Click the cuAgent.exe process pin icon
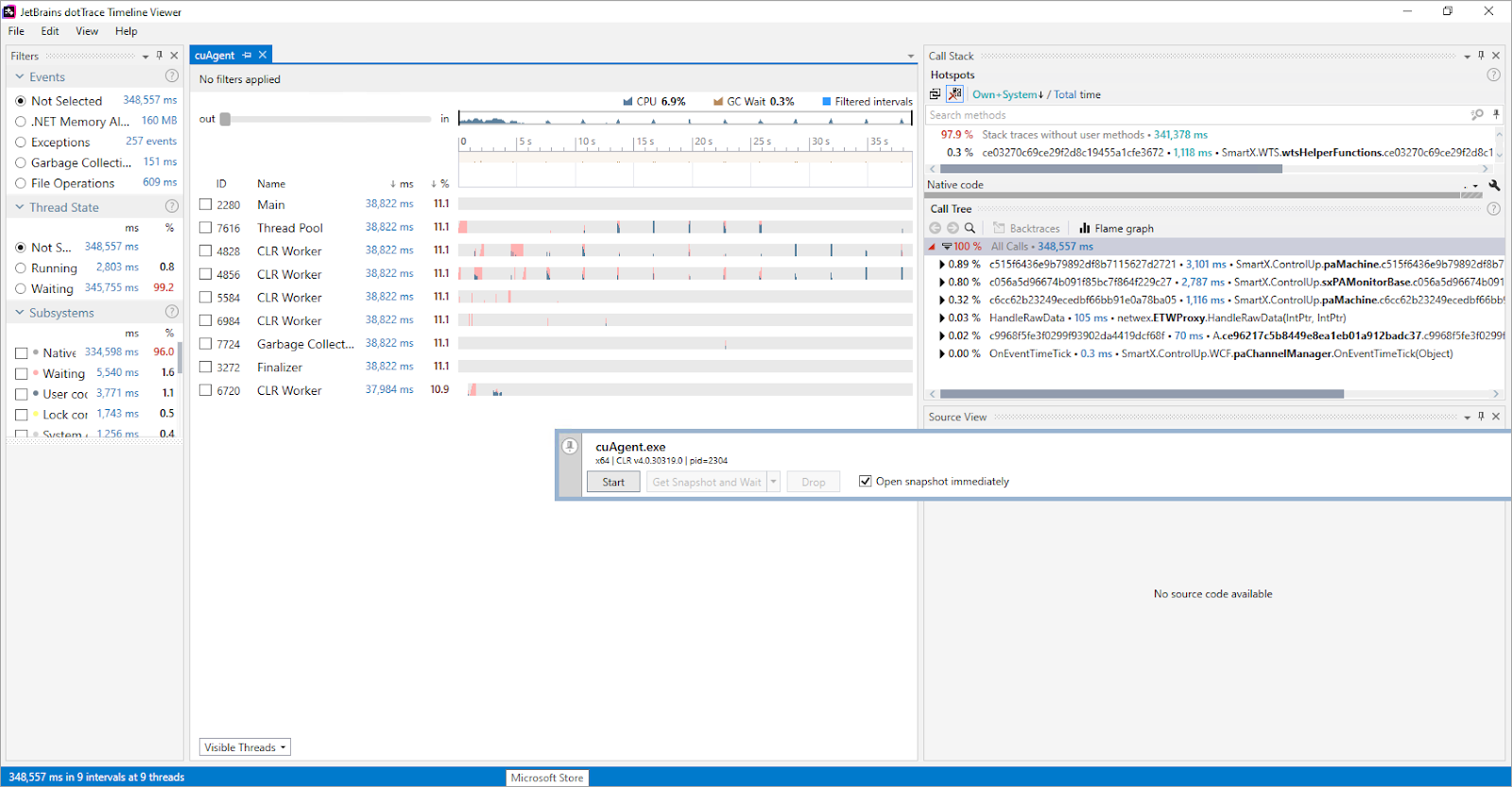Viewport: 1512px width, 787px height. 570,446
